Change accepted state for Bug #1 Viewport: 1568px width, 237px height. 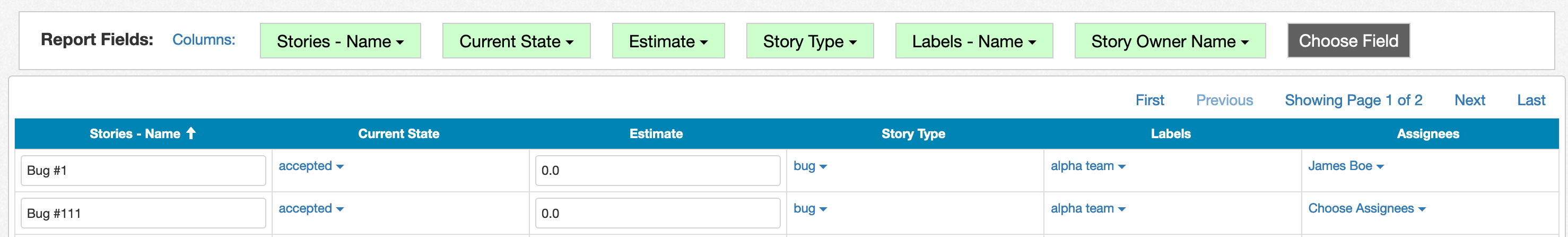coord(311,166)
